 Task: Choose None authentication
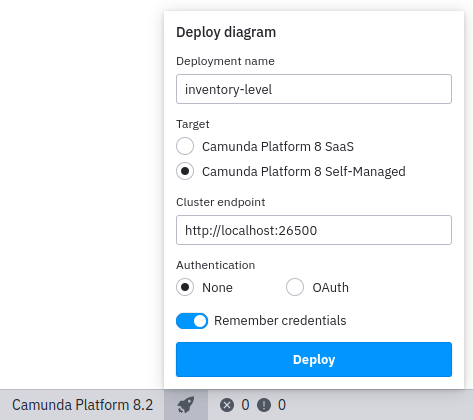click(185, 287)
